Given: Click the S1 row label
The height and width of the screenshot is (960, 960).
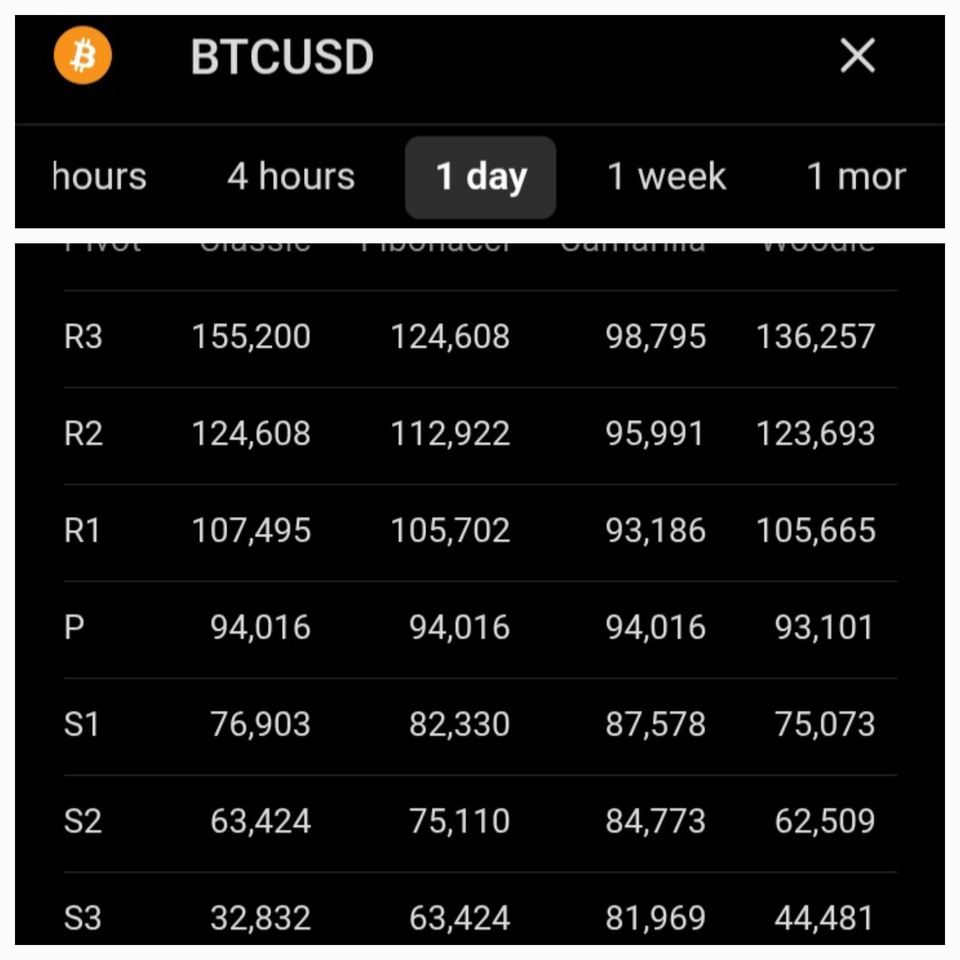Looking at the screenshot, I should pyautogui.click(x=82, y=725).
